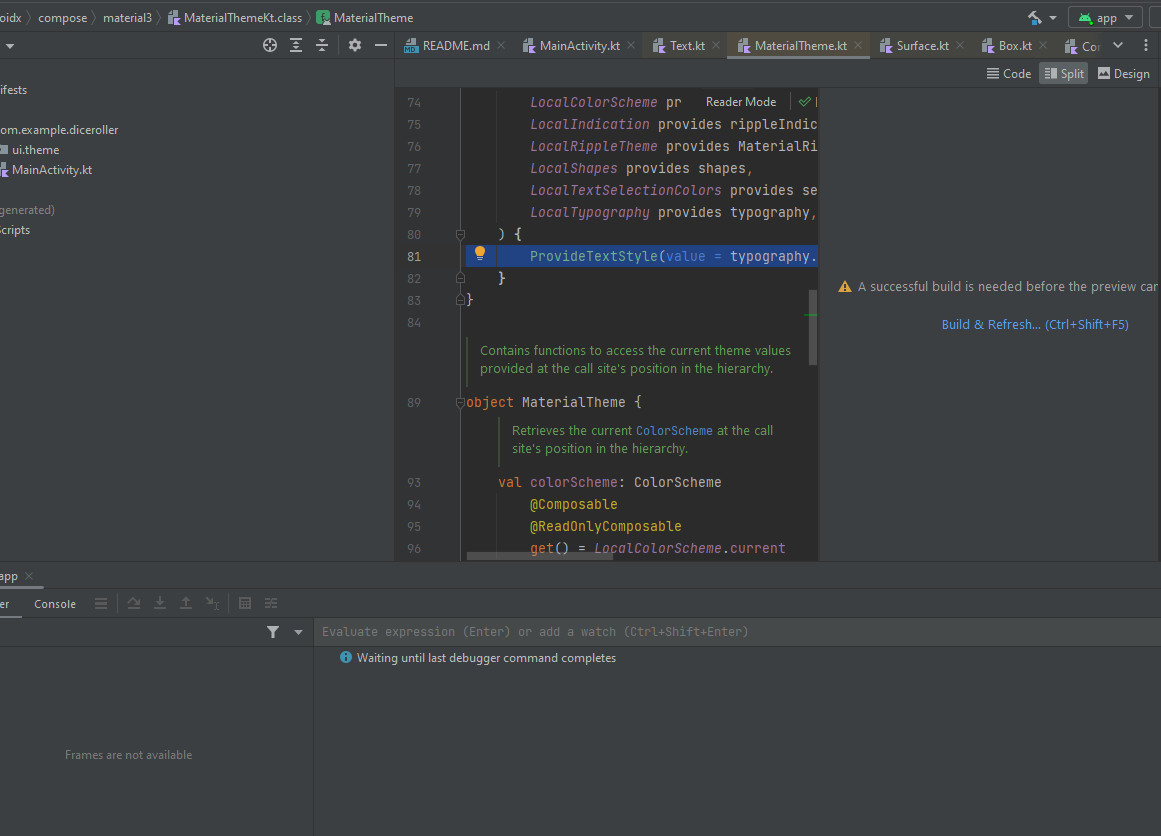Open the hidden tabs chevron dropdown
1161x836 pixels.
(x=1118, y=45)
